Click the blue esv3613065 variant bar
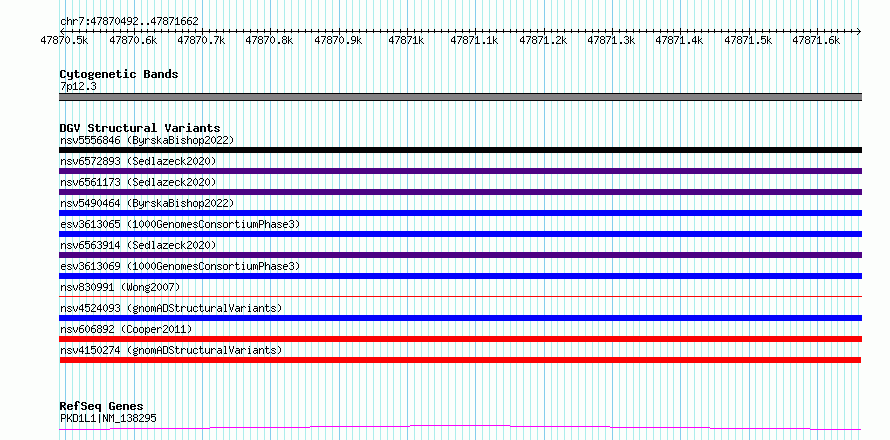Viewport: 890px width, 440px height. tap(460, 234)
